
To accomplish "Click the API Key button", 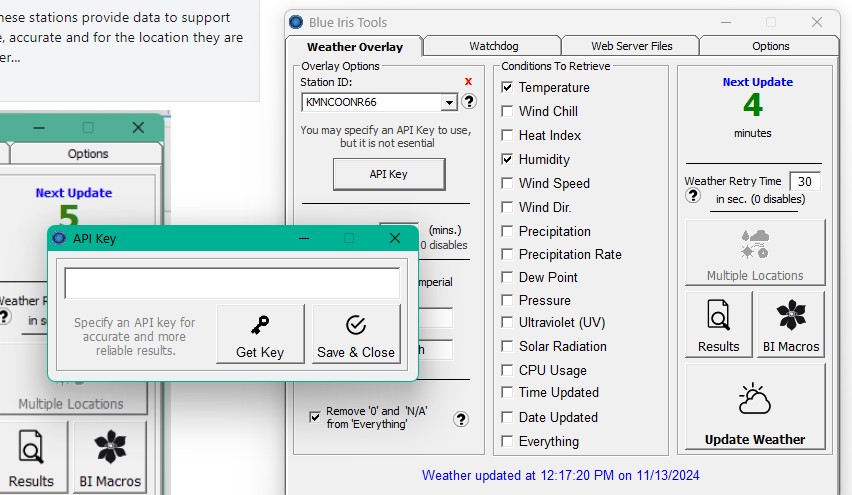I will click(x=388, y=174).
